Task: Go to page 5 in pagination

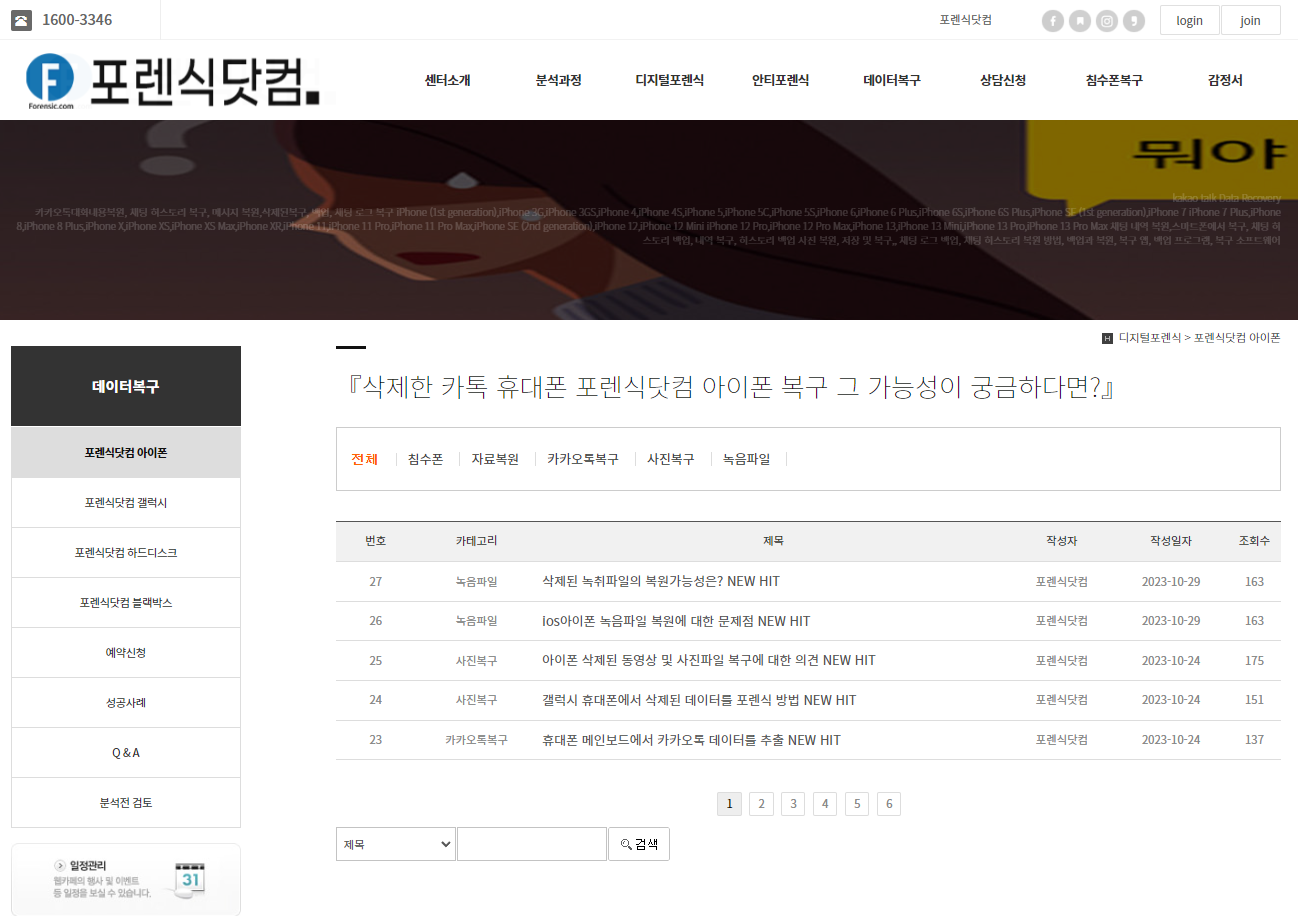Action: (x=857, y=804)
